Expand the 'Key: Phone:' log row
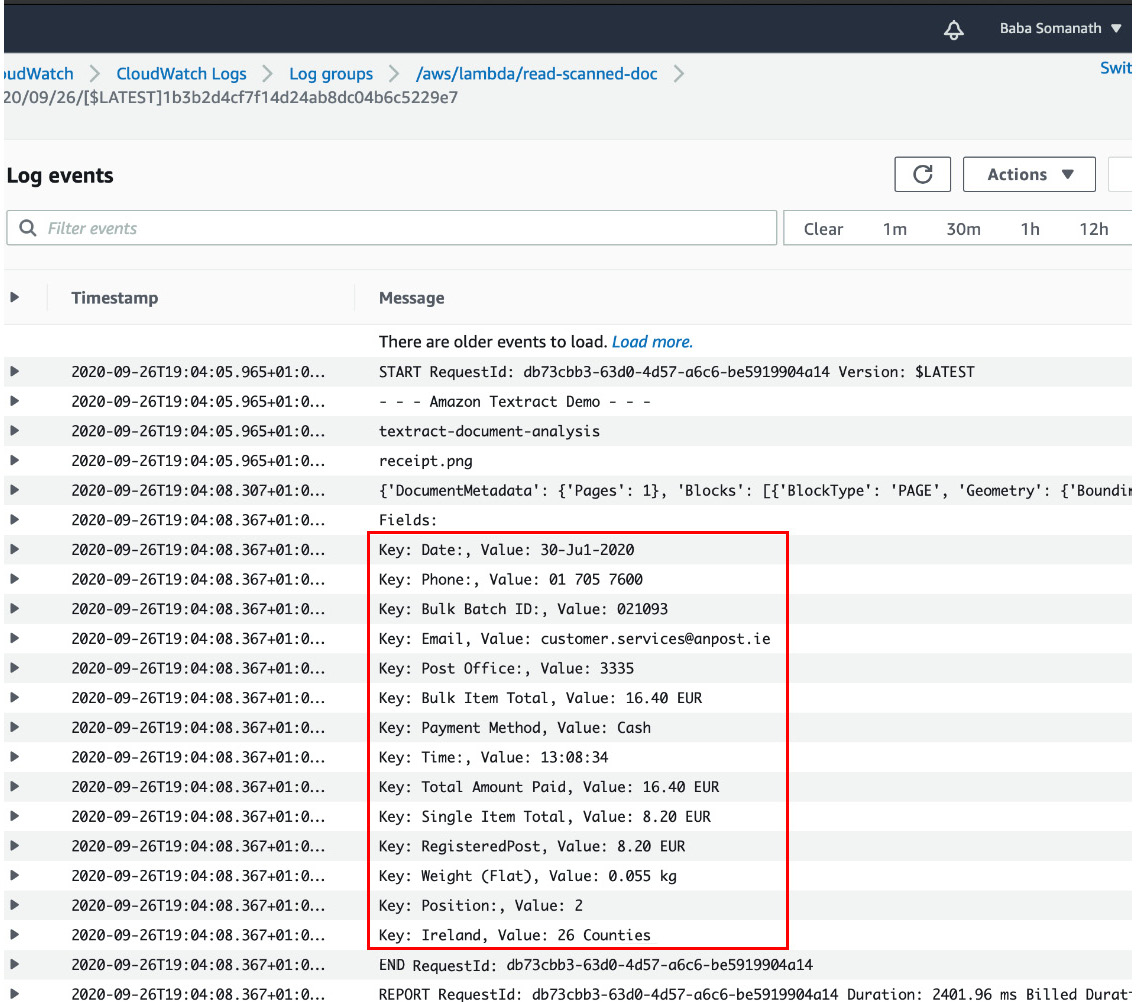The image size is (1136, 1002). click(14, 580)
